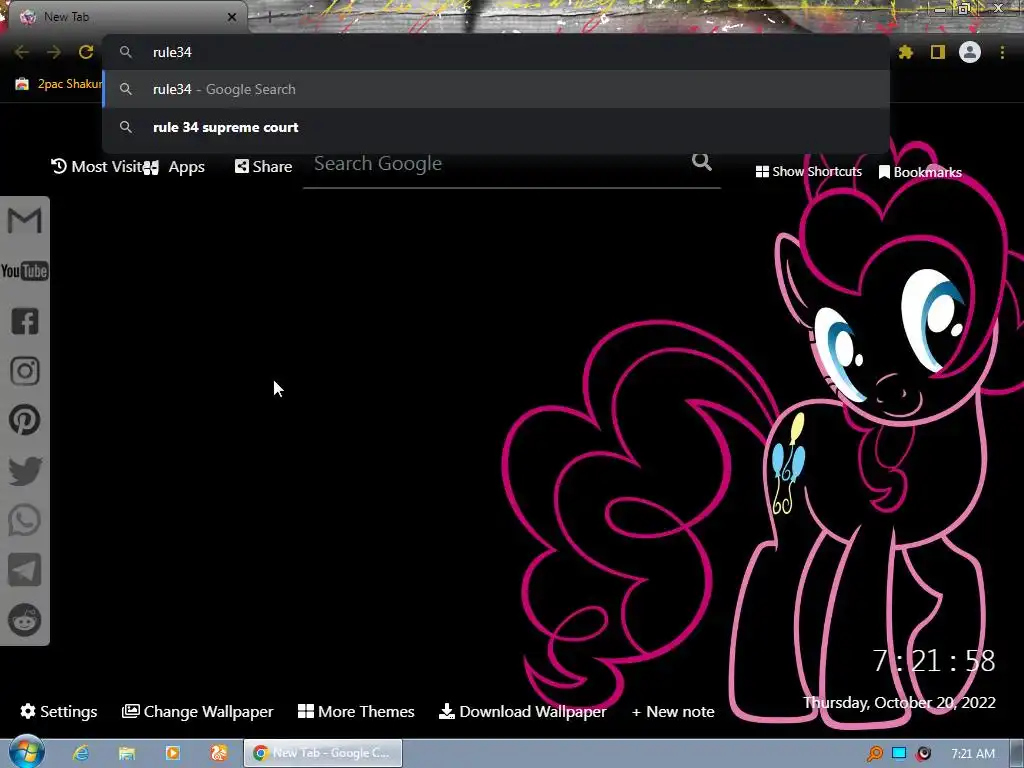Launch Internet Explorer from the taskbar
1024x768 pixels.
81,753
